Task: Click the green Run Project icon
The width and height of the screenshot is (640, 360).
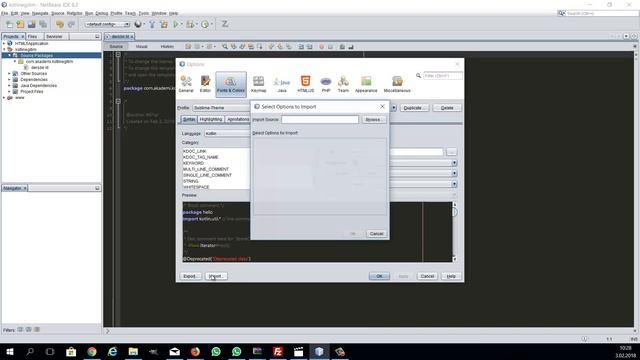Action: pyautogui.click(x=176, y=24)
